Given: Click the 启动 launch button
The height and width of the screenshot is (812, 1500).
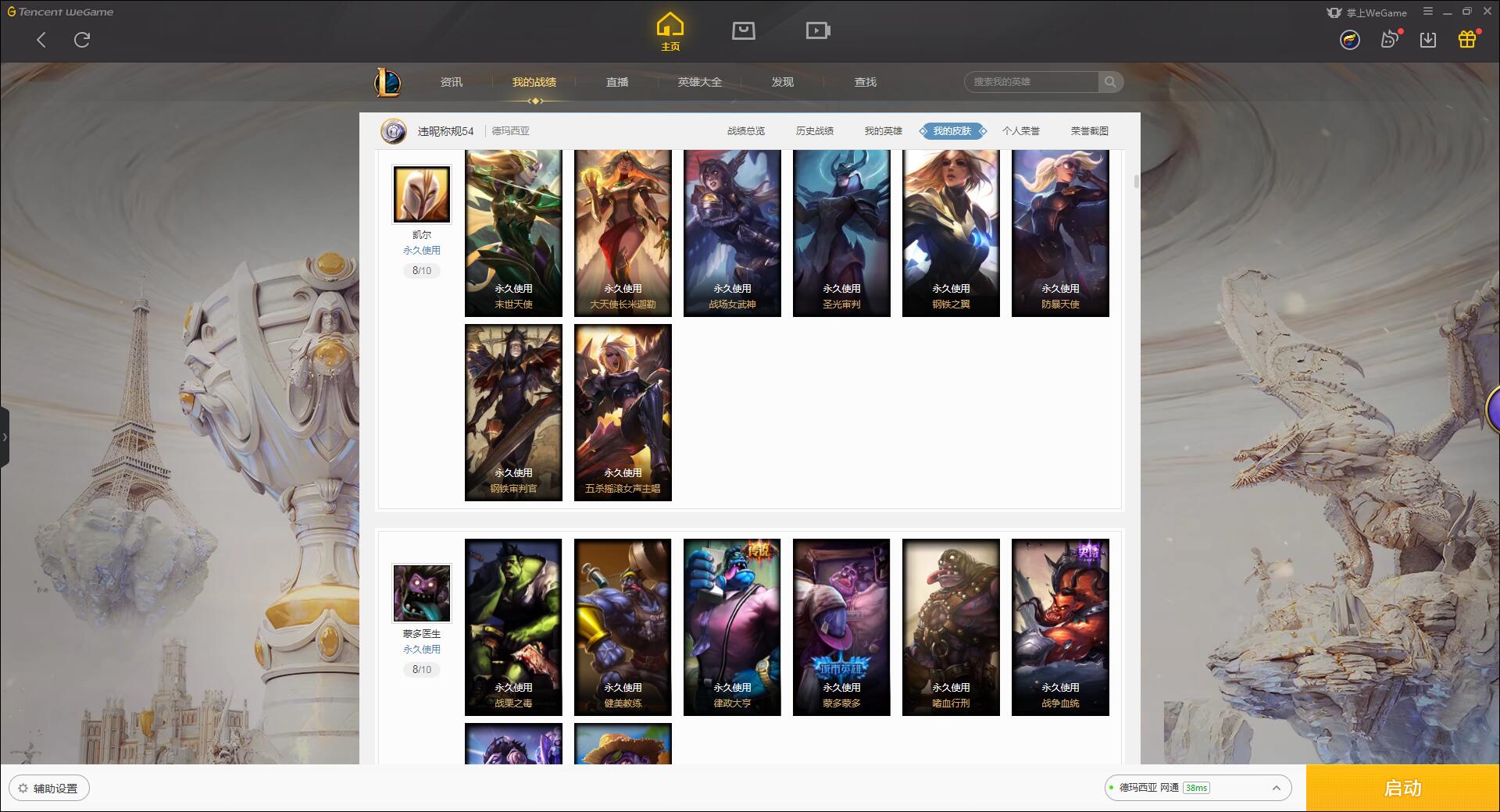Looking at the screenshot, I should (x=1403, y=789).
